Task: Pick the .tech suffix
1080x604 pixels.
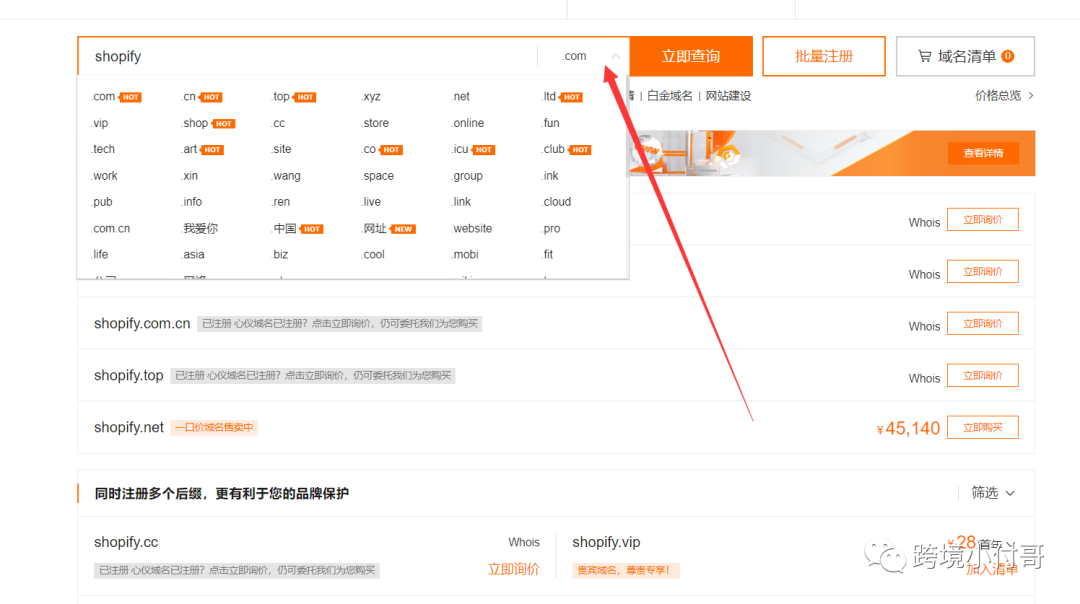Action: pyautogui.click(x=103, y=149)
